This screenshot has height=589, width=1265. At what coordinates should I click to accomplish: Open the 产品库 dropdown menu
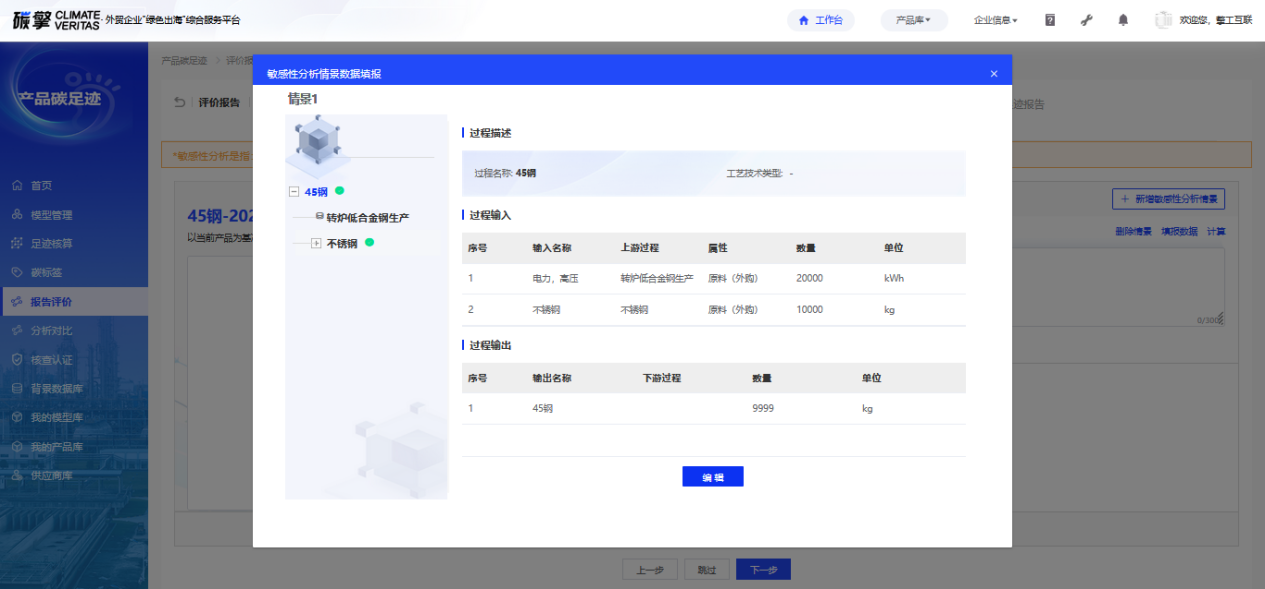[x=913, y=20]
